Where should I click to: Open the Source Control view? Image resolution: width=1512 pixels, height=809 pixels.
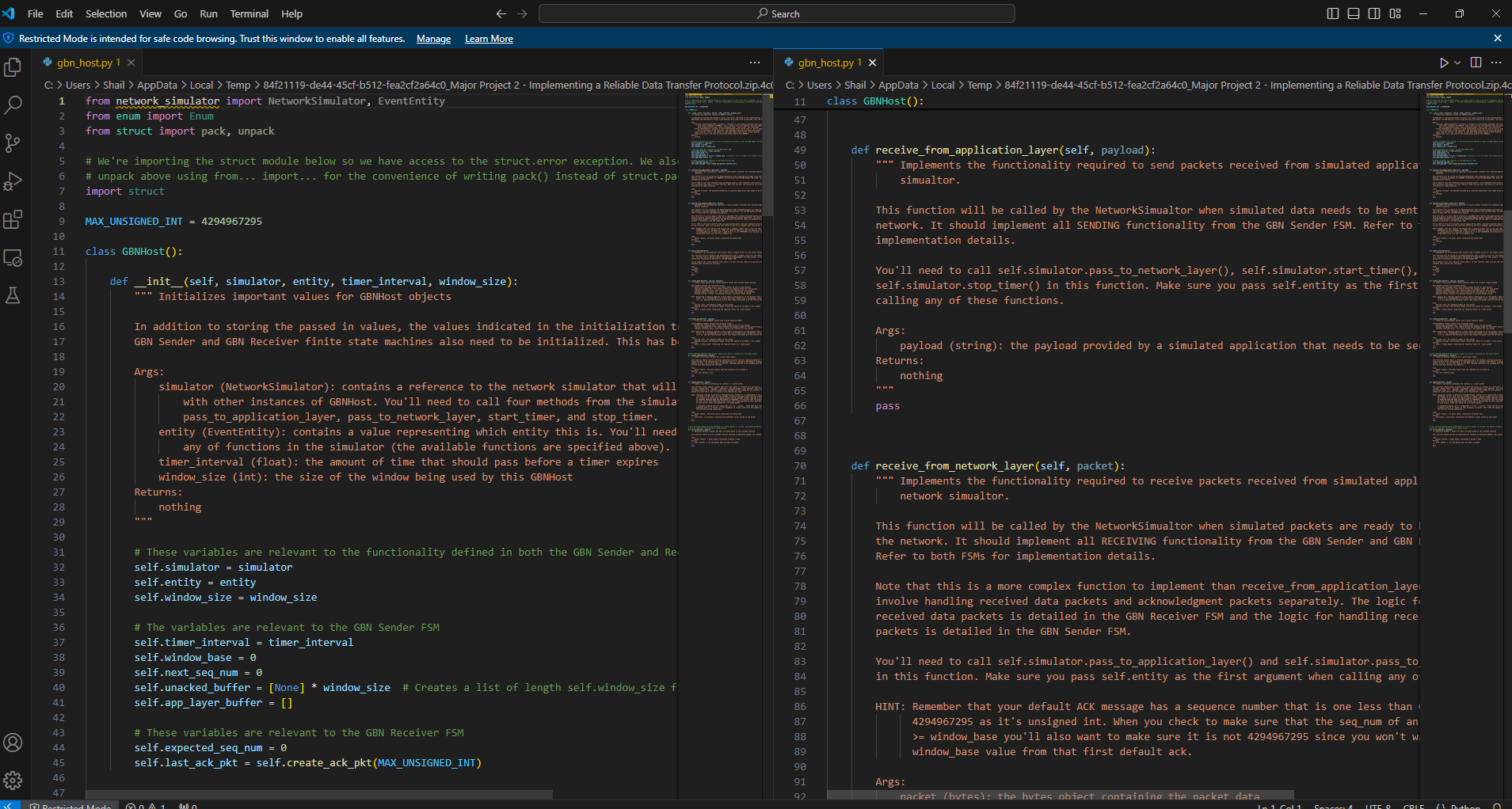(x=13, y=143)
